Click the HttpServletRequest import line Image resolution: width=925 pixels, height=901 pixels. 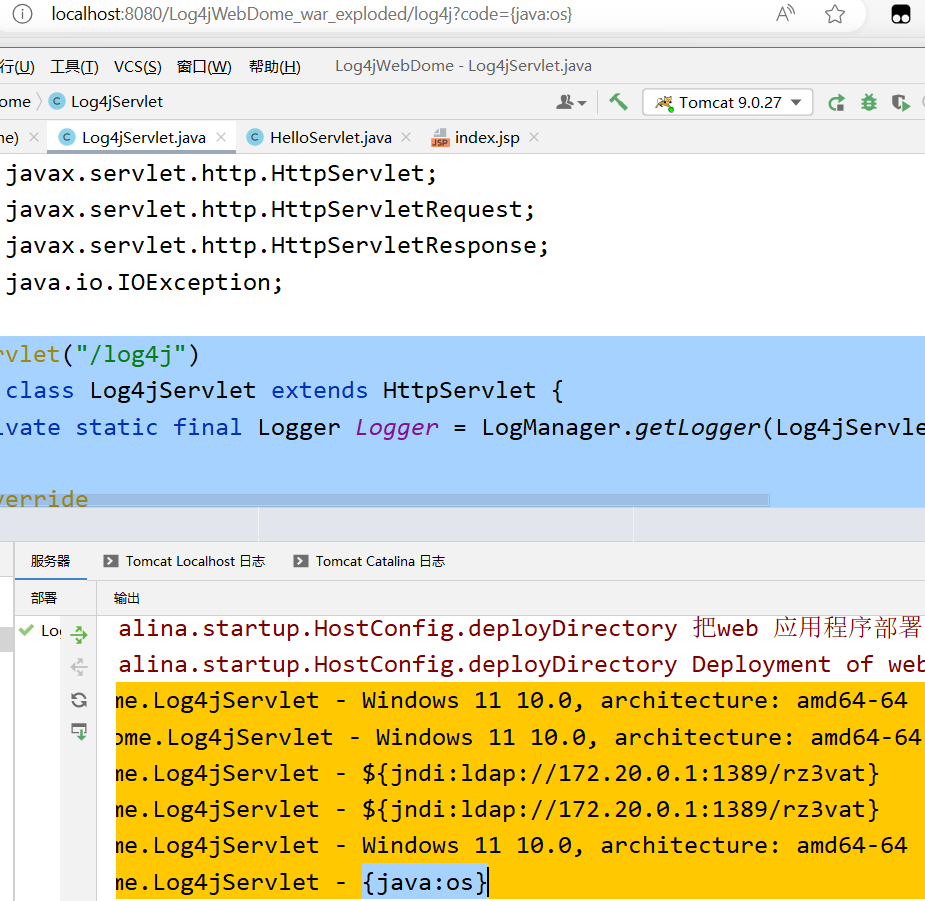click(270, 209)
